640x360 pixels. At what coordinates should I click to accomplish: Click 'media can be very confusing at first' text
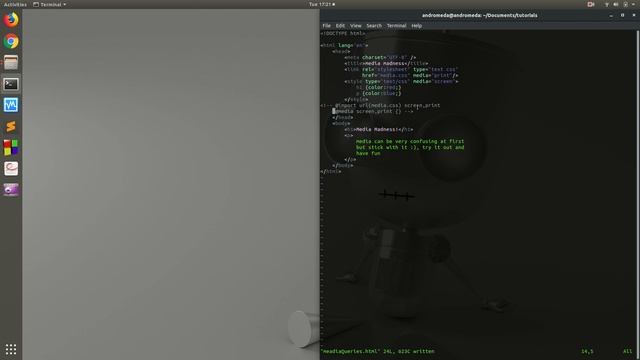410,141
